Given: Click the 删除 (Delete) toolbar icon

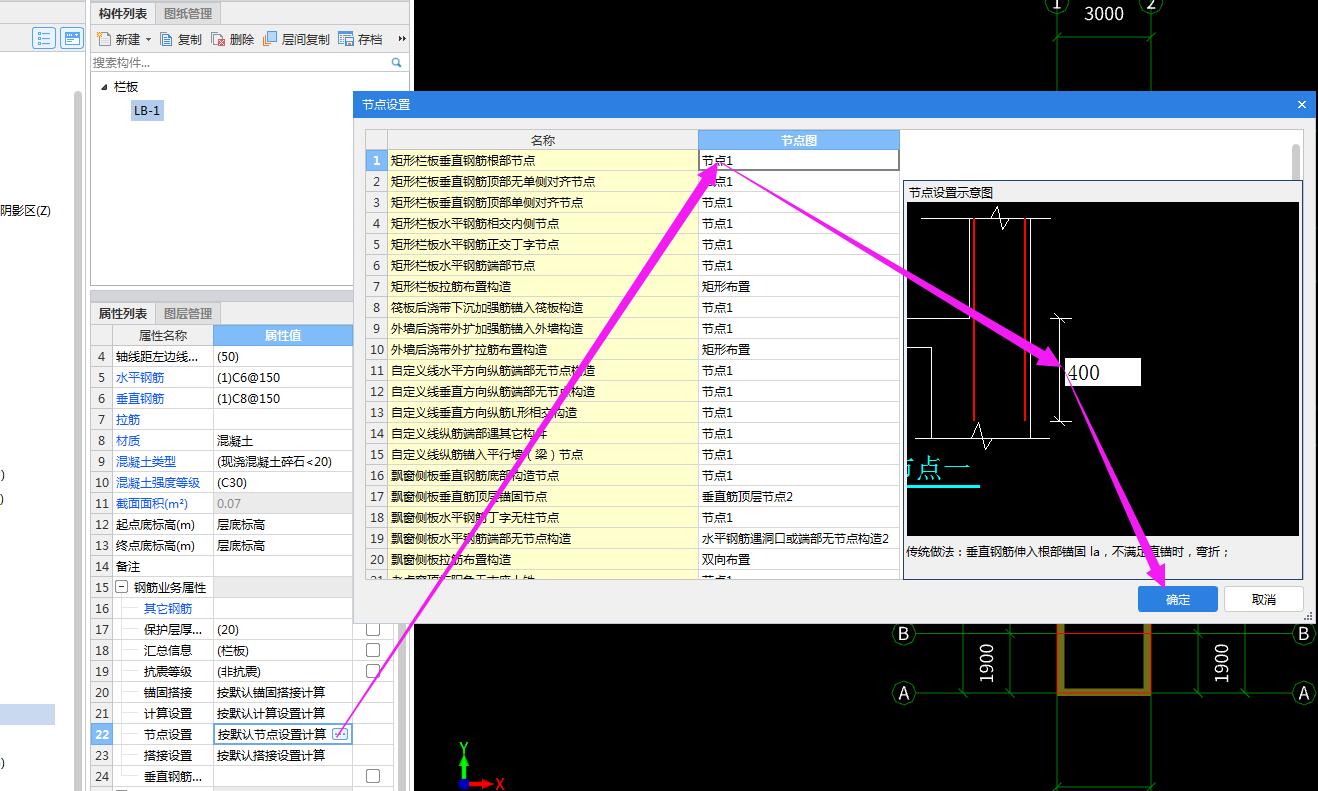Looking at the screenshot, I should pyautogui.click(x=218, y=39).
